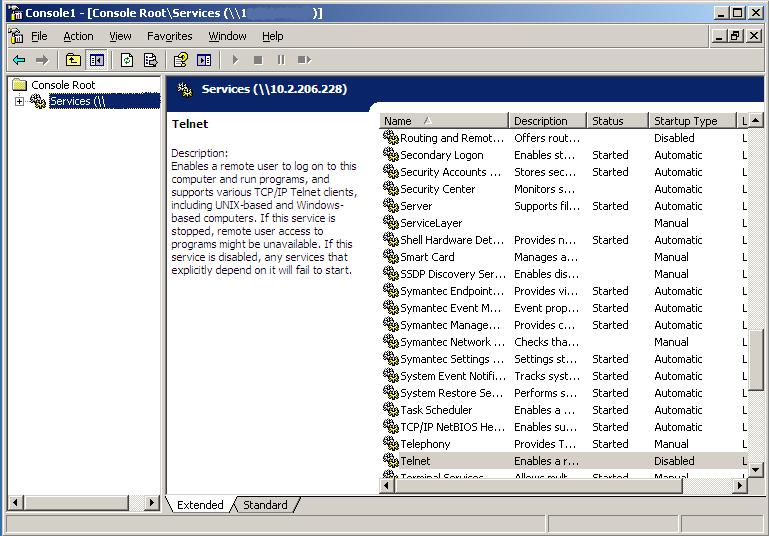
Task: Switch to the Standard tab
Action: (x=265, y=505)
